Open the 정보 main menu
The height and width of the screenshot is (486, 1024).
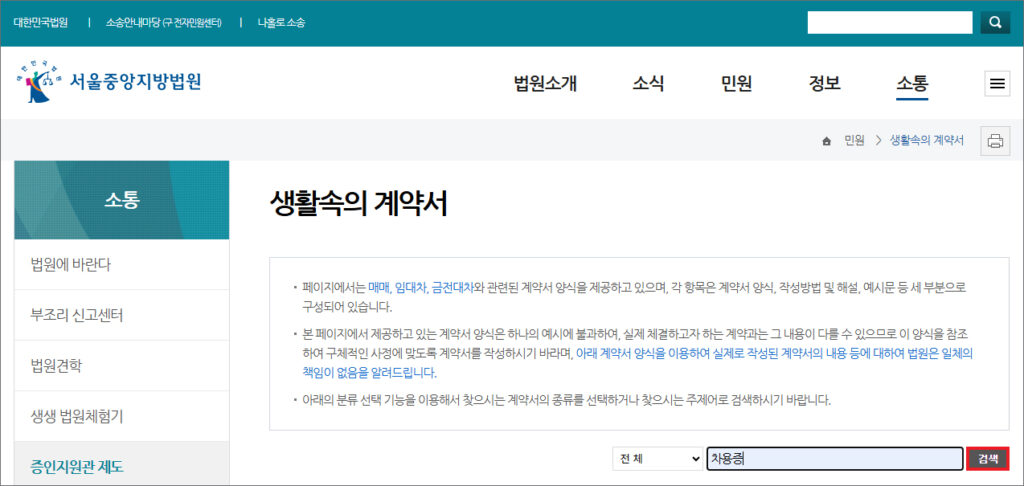pos(824,84)
